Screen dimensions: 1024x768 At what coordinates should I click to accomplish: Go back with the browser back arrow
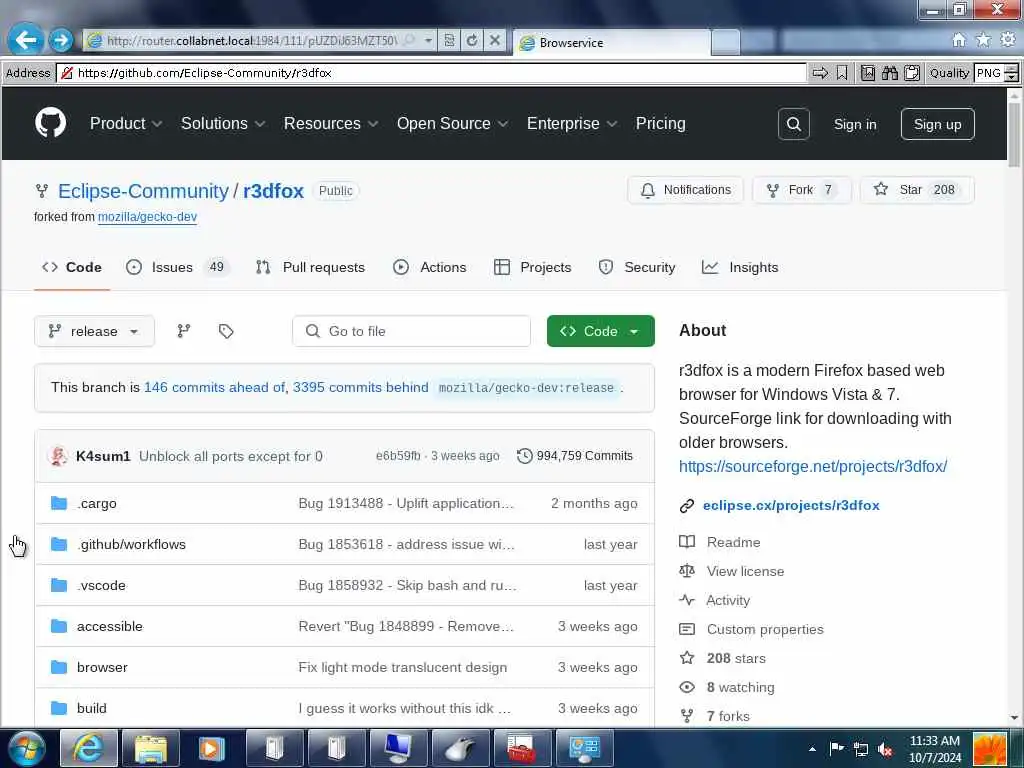(25, 40)
